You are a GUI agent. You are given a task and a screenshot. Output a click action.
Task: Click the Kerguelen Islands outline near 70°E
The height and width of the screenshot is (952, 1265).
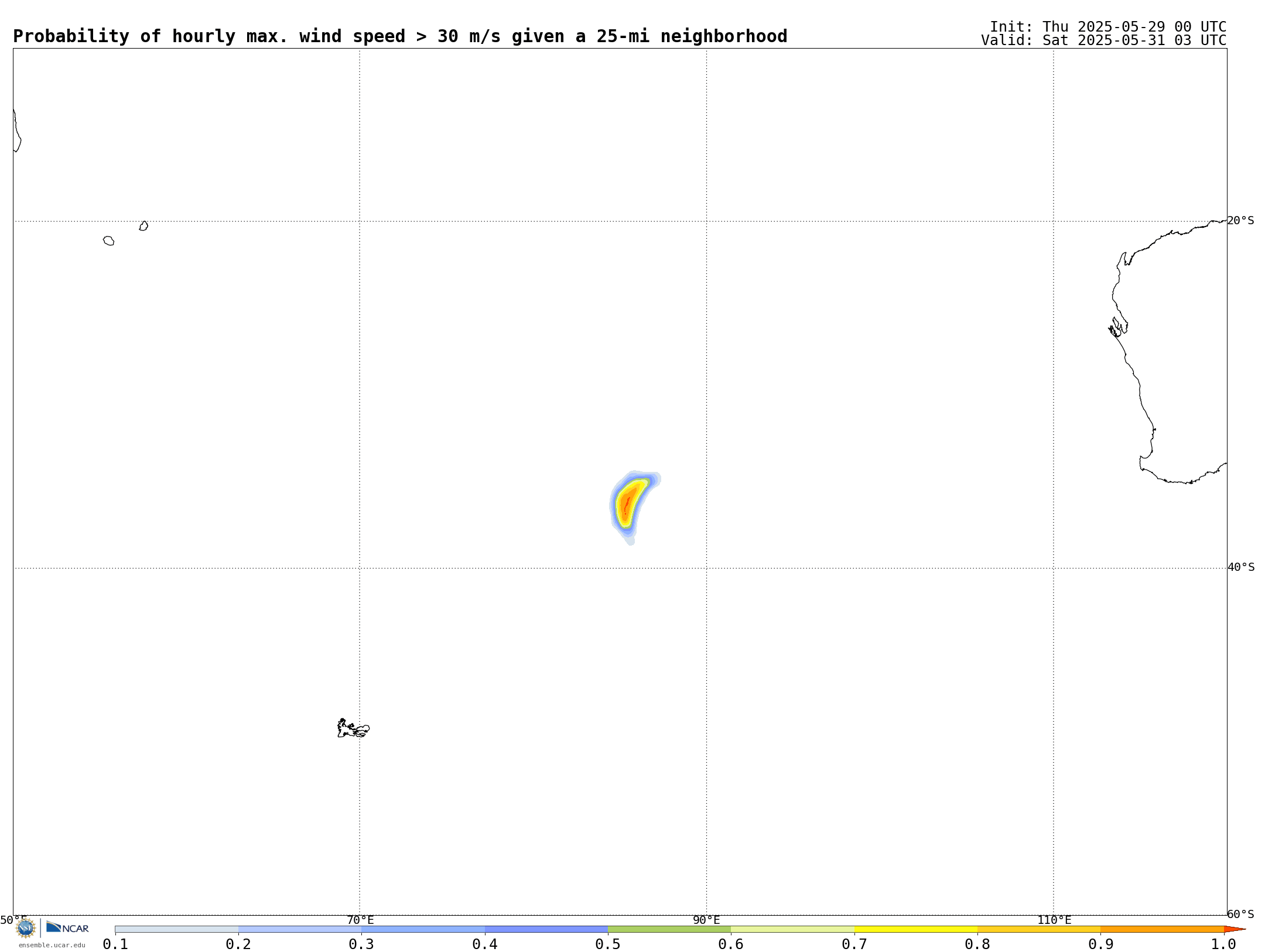point(353,728)
